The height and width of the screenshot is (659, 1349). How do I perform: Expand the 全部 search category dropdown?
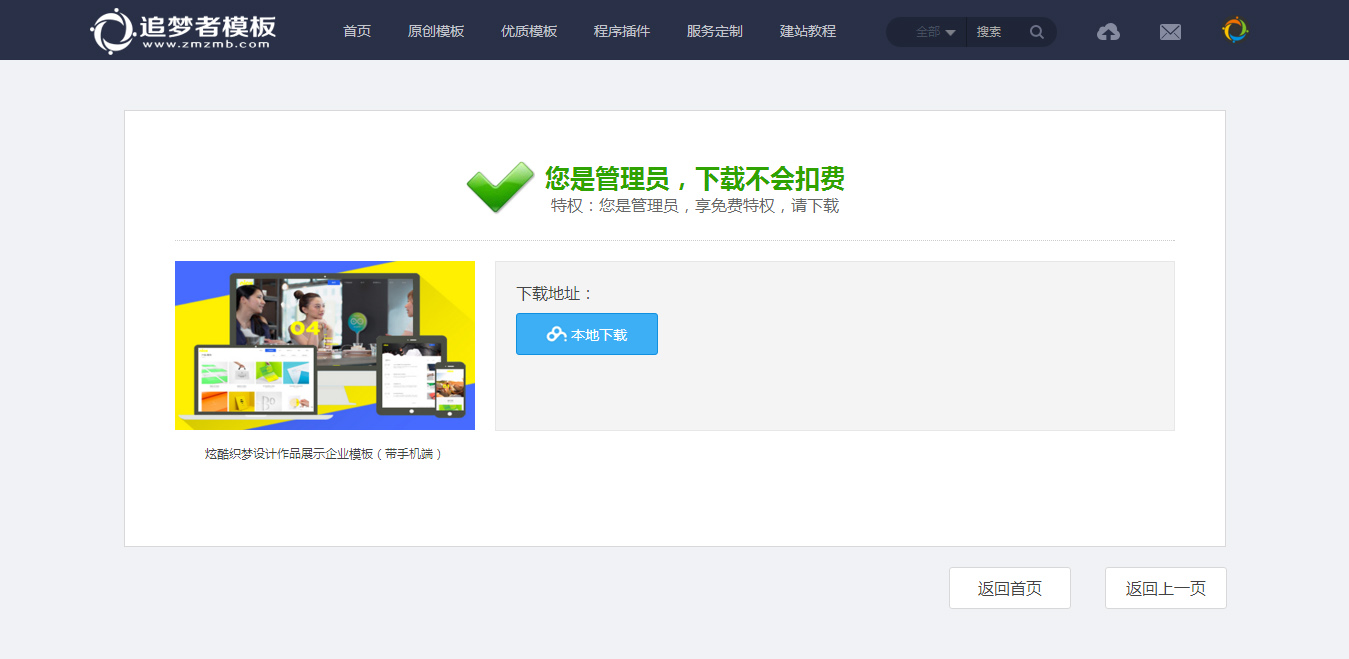coord(934,32)
